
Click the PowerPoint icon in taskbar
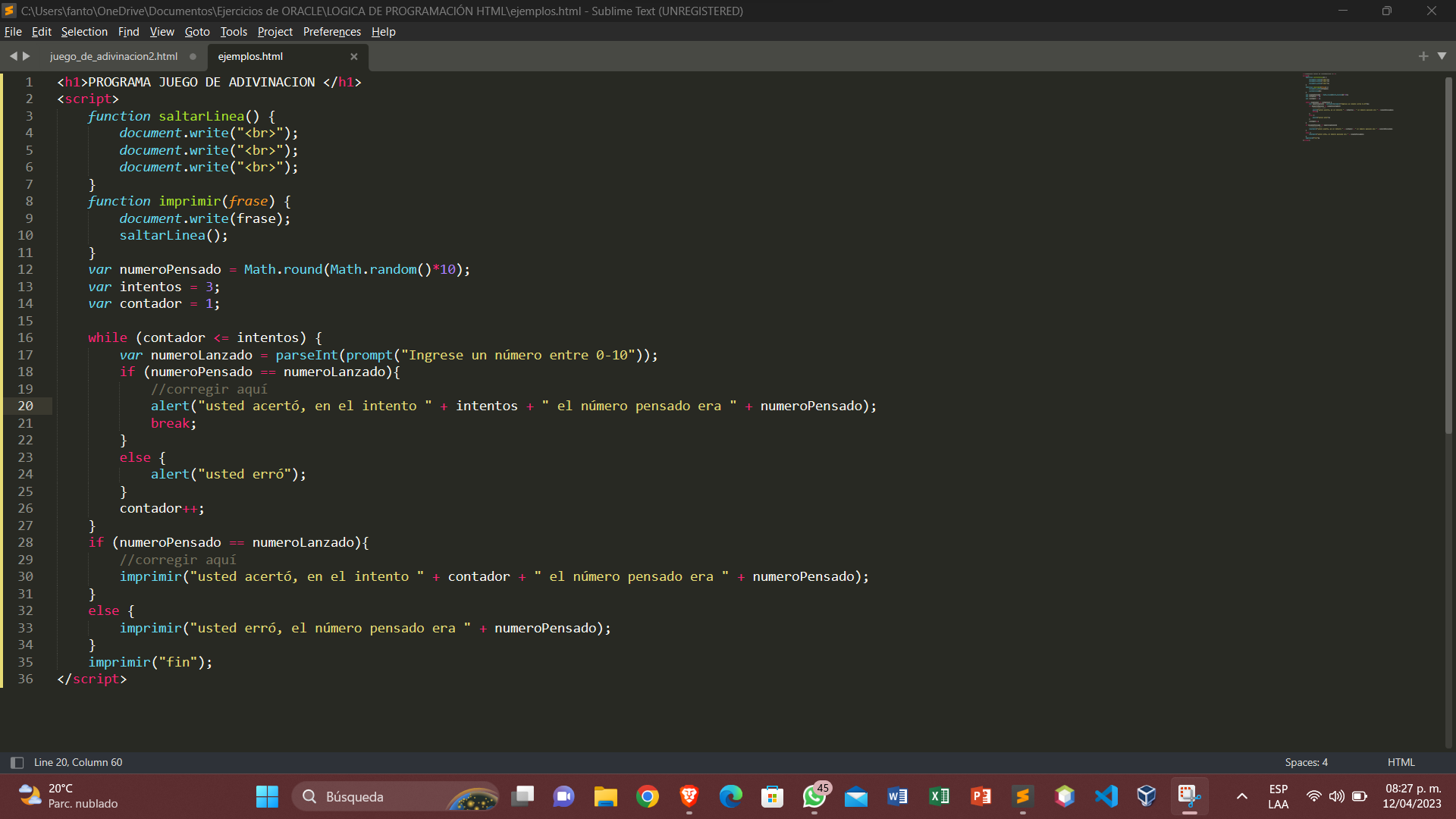(x=980, y=796)
